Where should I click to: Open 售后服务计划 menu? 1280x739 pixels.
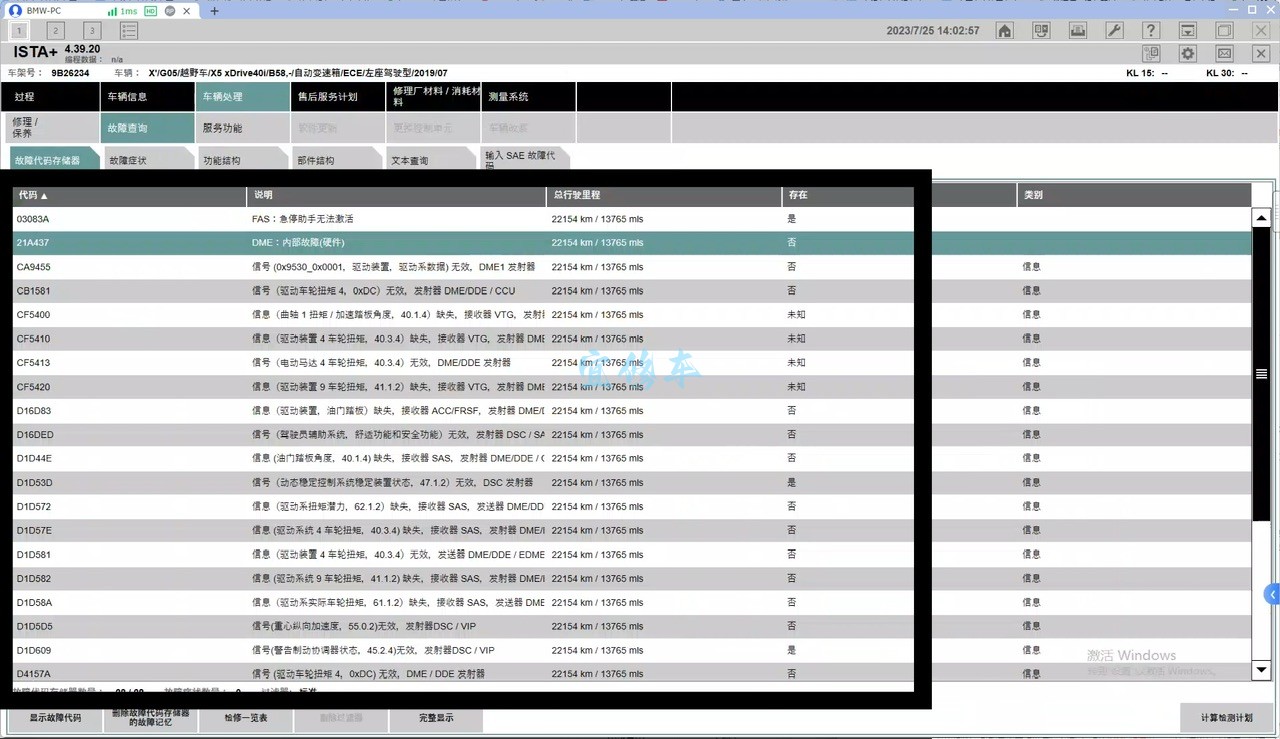tap(338, 97)
